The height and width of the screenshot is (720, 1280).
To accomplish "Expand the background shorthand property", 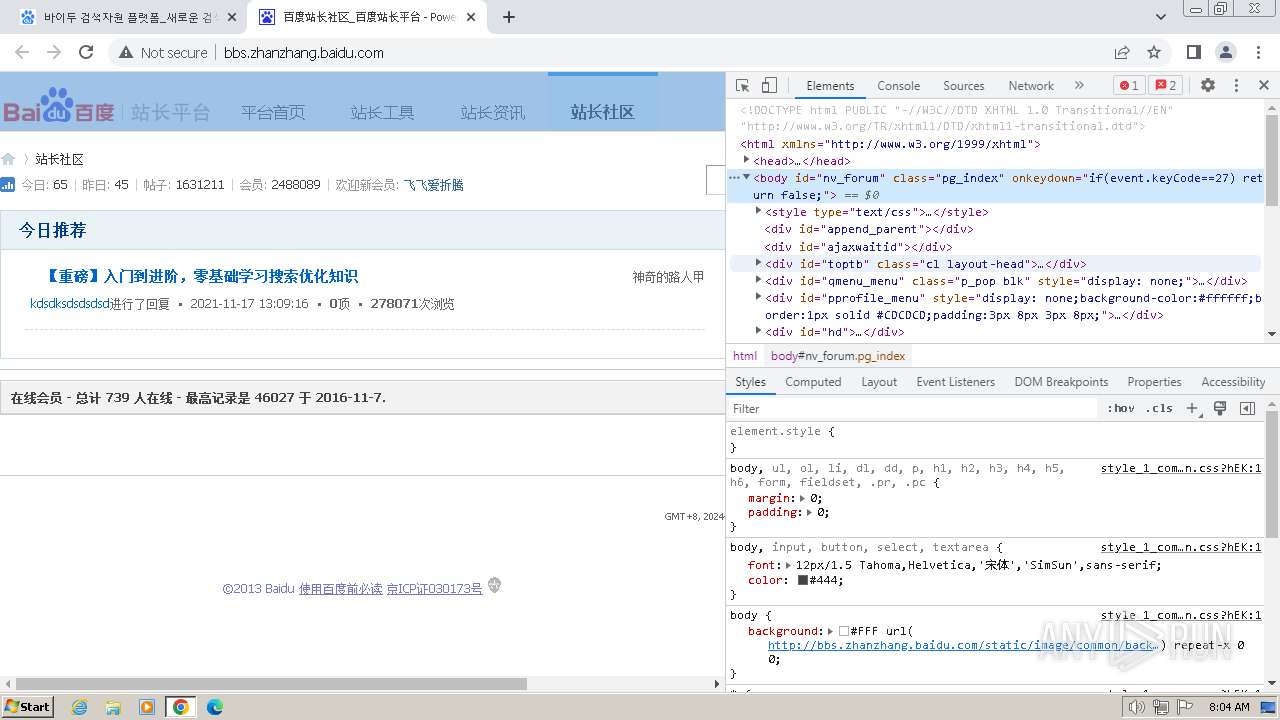I will (831, 631).
